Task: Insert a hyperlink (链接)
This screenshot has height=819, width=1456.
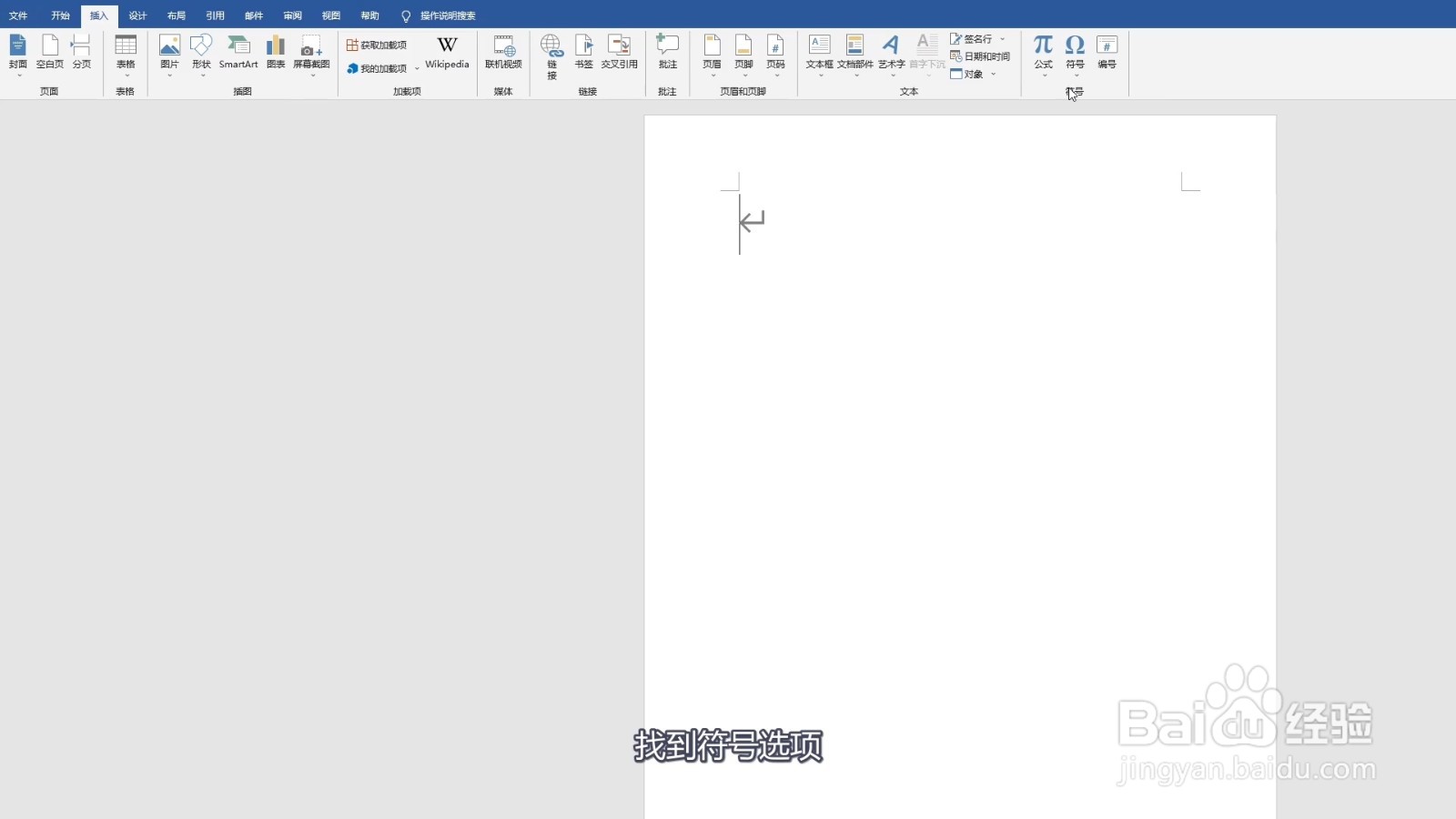Action: click(x=551, y=56)
